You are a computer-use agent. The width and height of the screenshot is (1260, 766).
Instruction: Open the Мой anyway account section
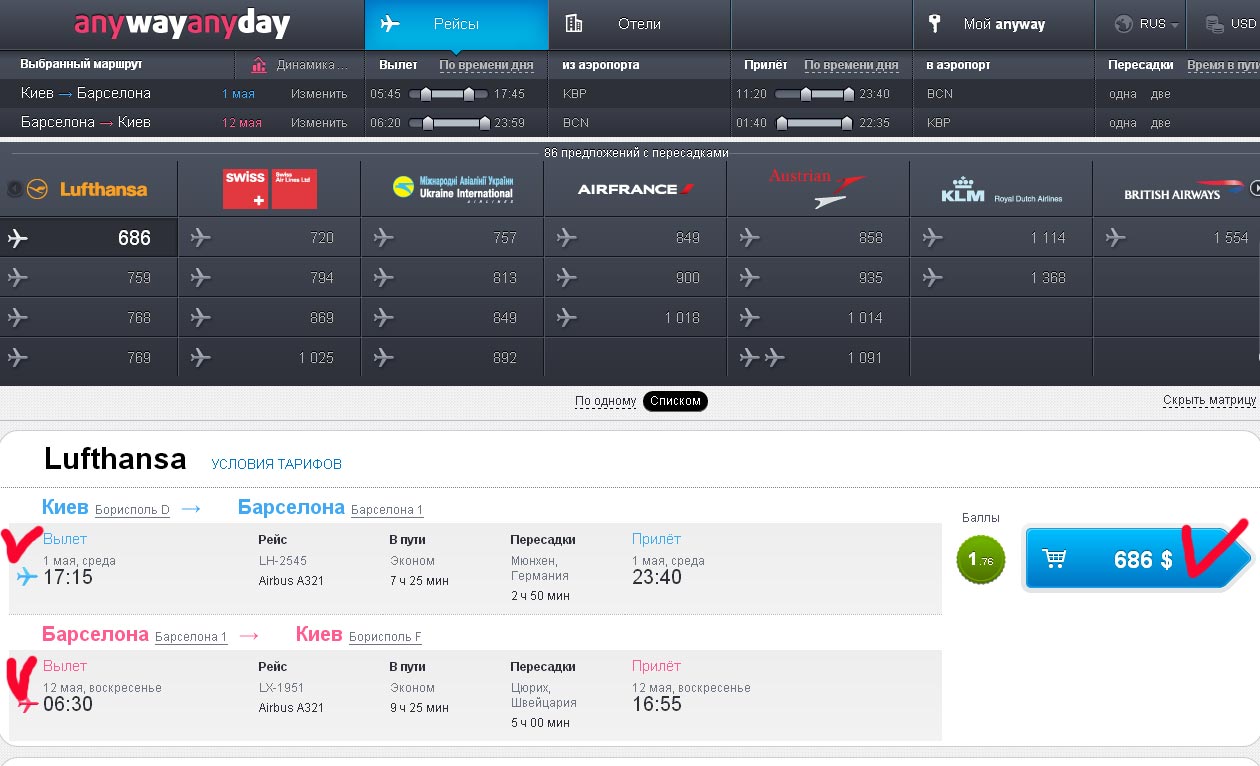1004,24
